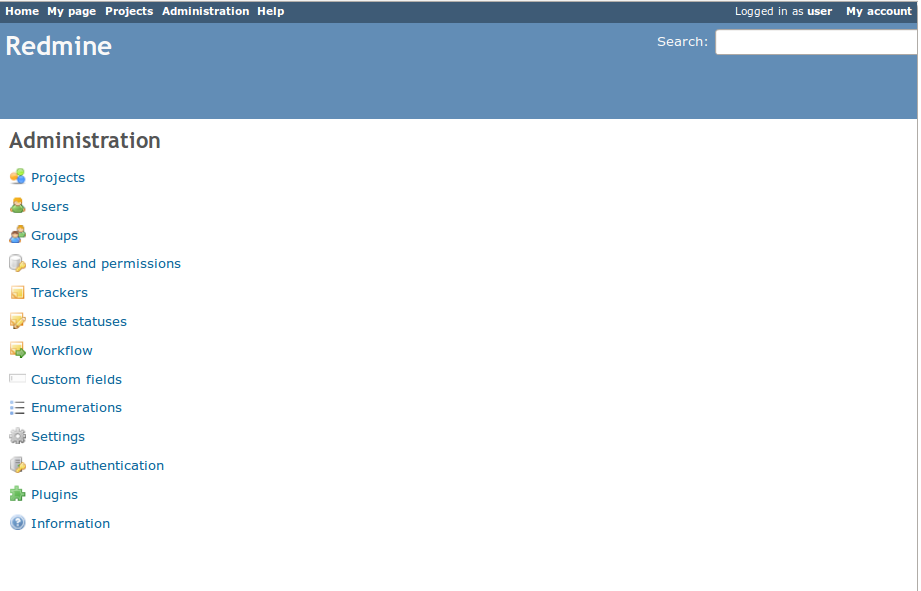Open Issue statuses page
This screenshot has height=591, width=921.
79,322
